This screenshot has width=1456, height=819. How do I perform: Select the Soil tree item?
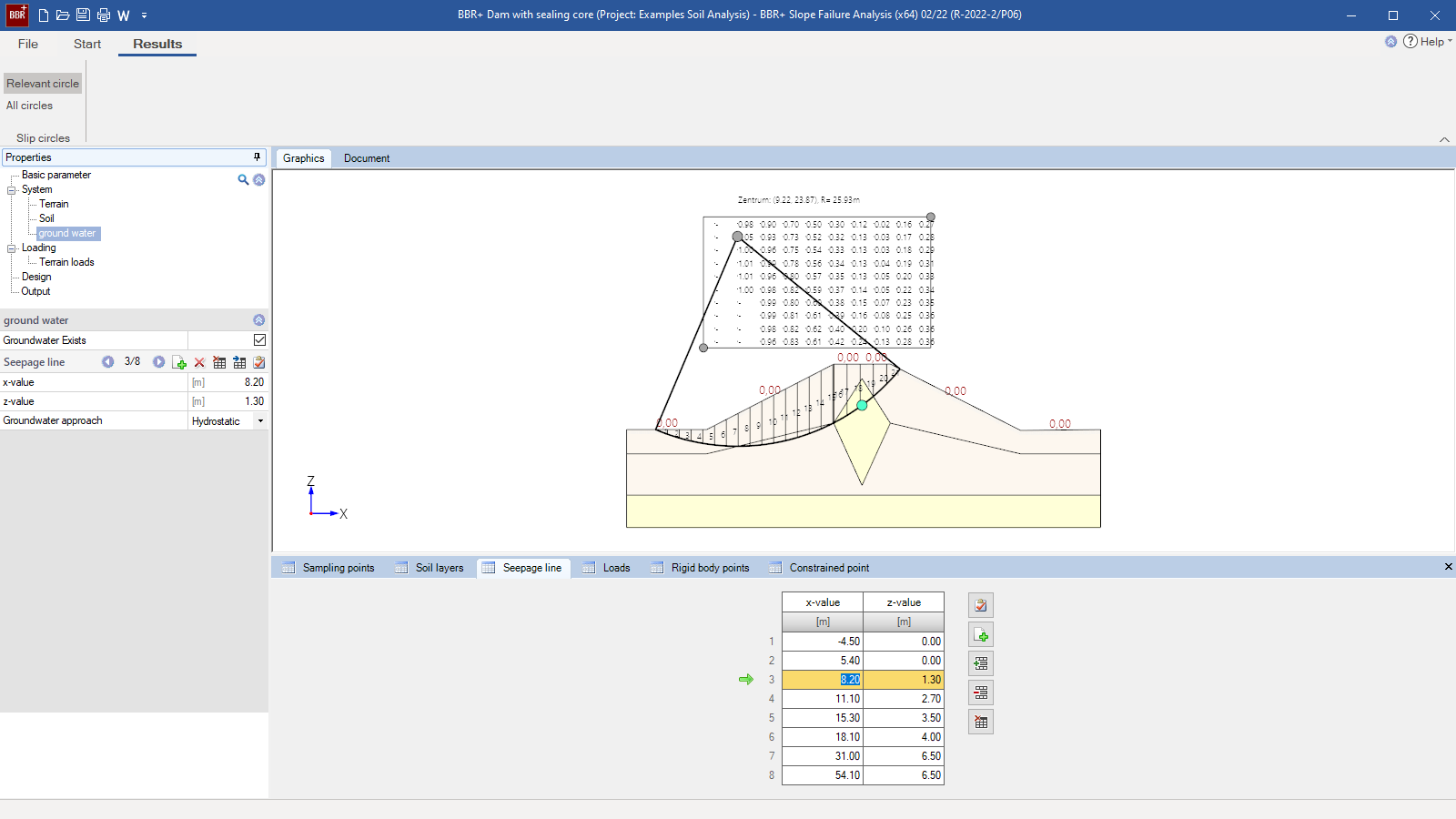[46, 218]
